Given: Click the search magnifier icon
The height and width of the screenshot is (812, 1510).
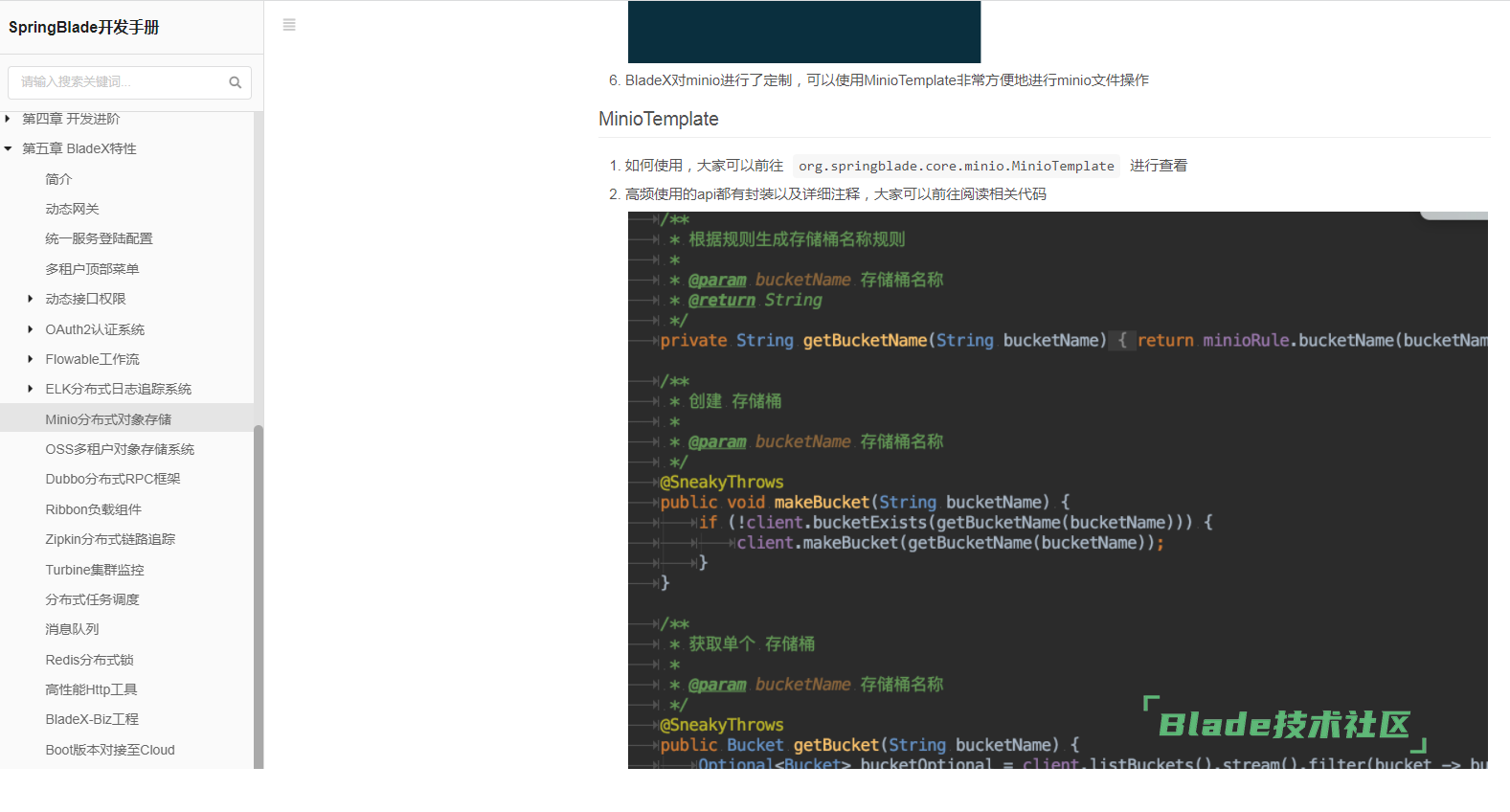Looking at the screenshot, I should tap(235, 82).
